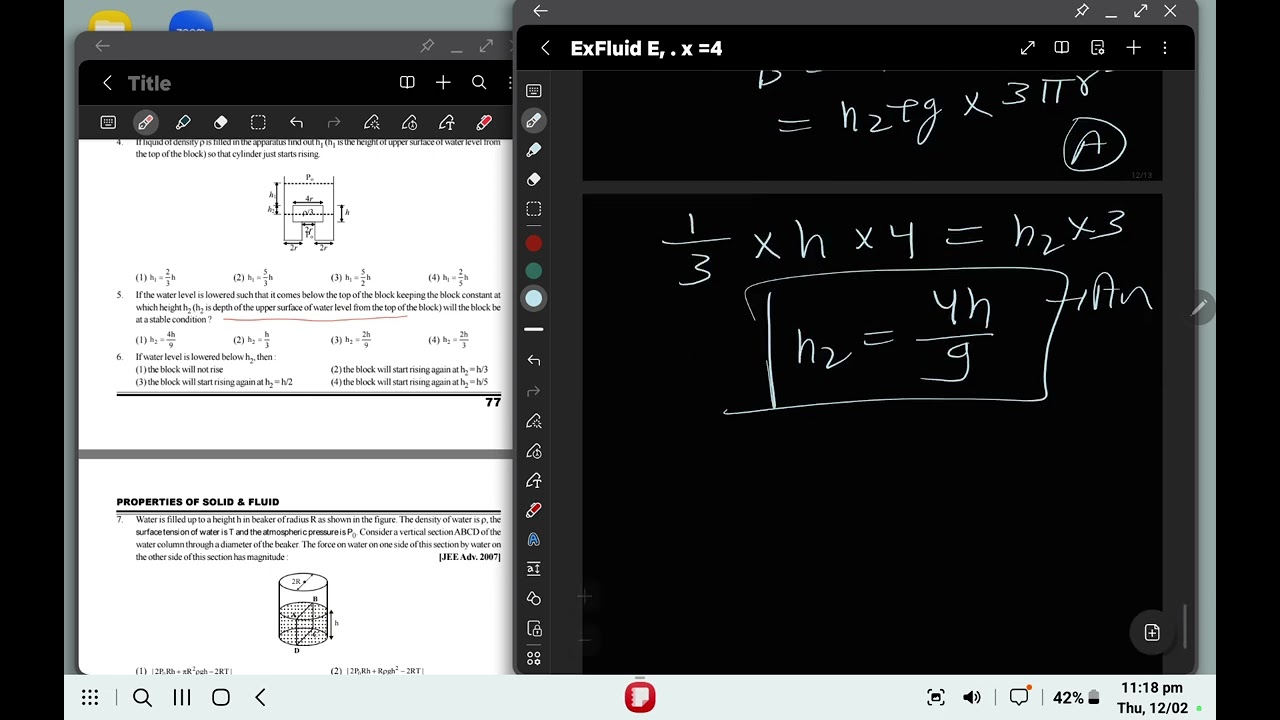The height and width of the screenshot is (720, 1280).
Task: Add attachment with plus in Title note
Action: coord(443,83)
